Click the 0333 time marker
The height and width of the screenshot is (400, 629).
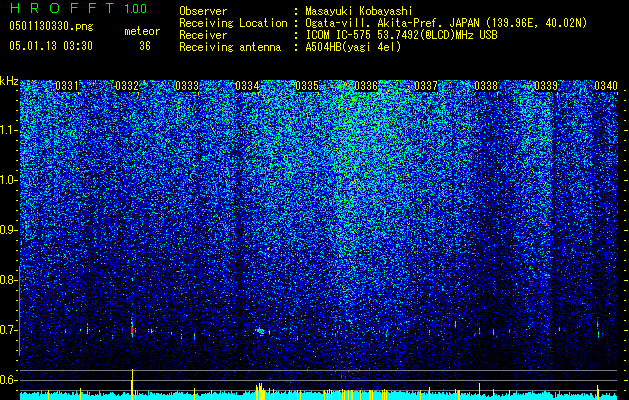pyautogui.click(x=187, y=86)
